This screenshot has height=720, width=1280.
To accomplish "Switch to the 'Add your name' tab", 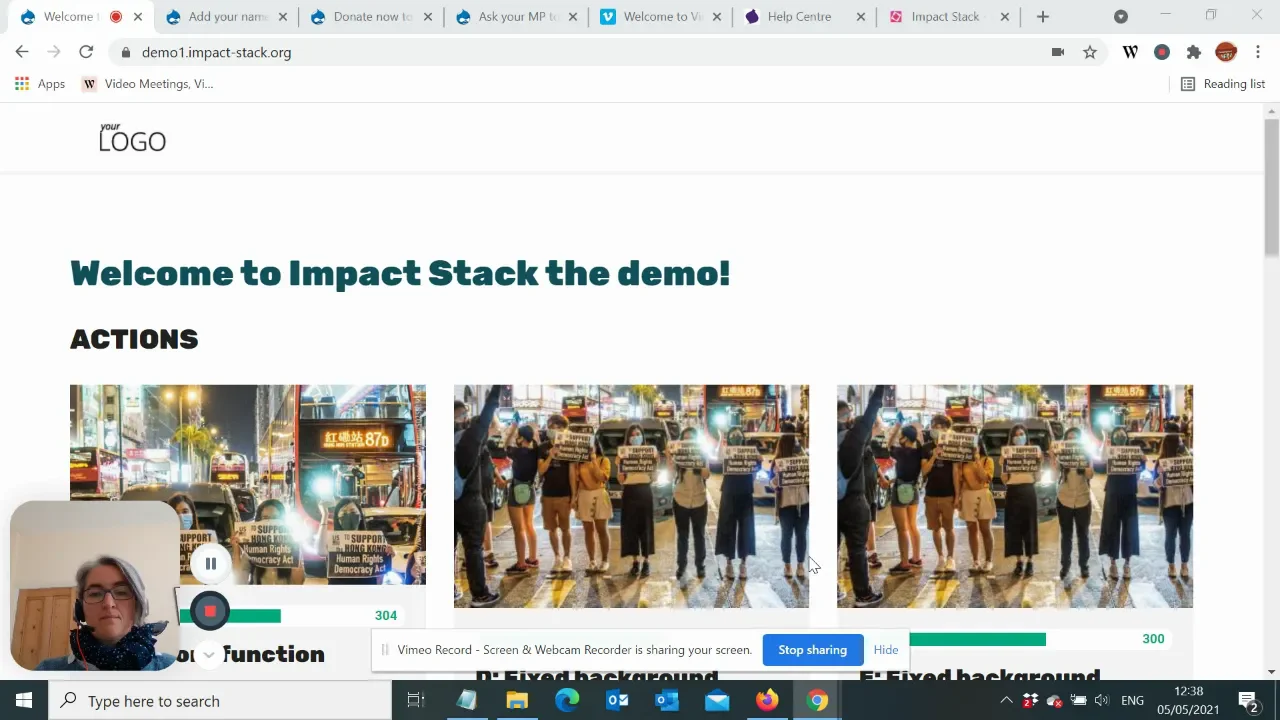I will pyautogui.click(x=228, y=16).
